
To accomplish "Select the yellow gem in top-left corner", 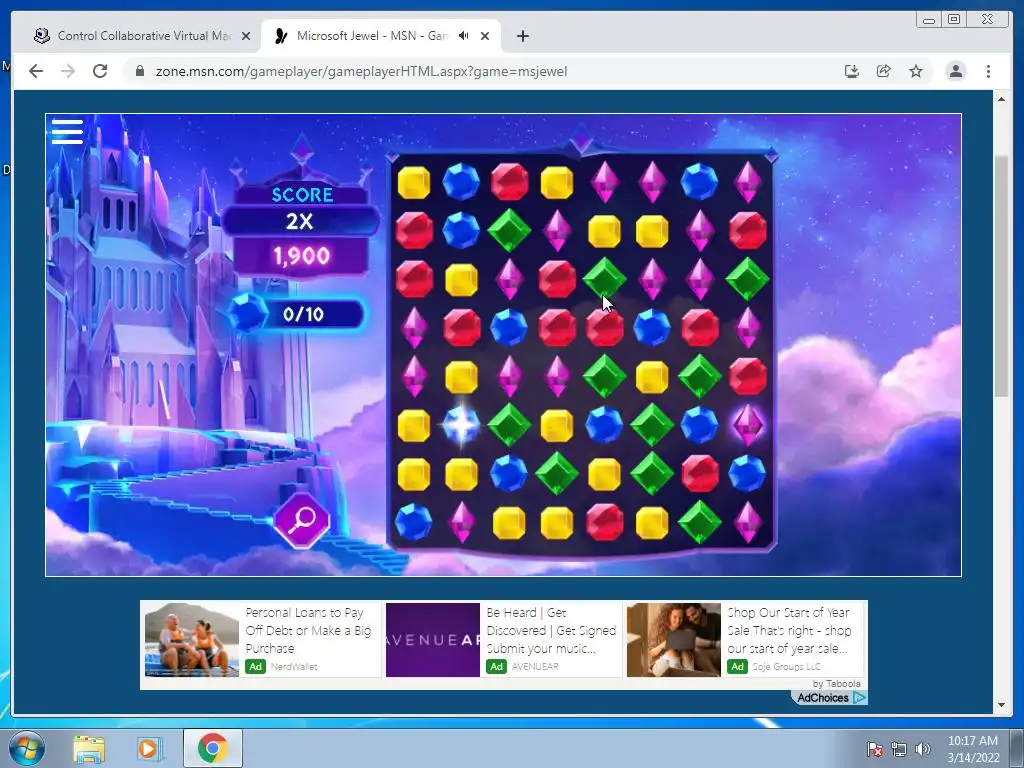I will point(413,182).
